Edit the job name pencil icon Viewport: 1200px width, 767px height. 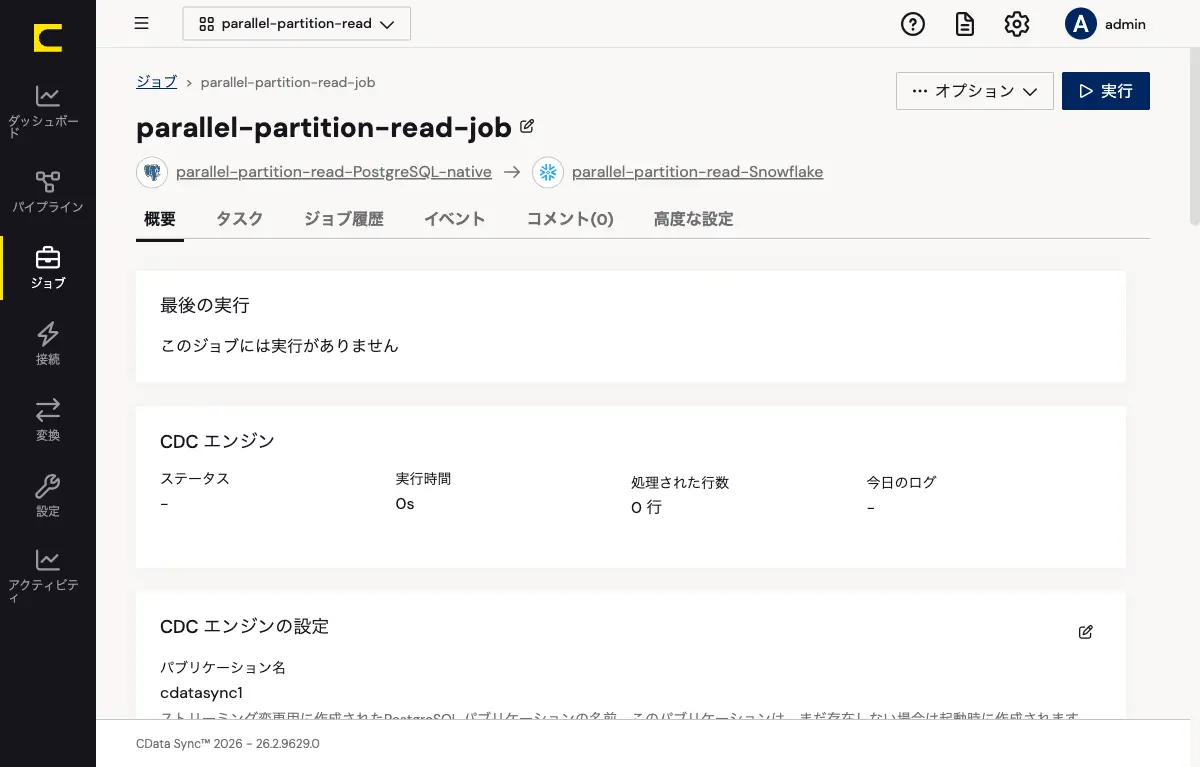tap(527, 127)
